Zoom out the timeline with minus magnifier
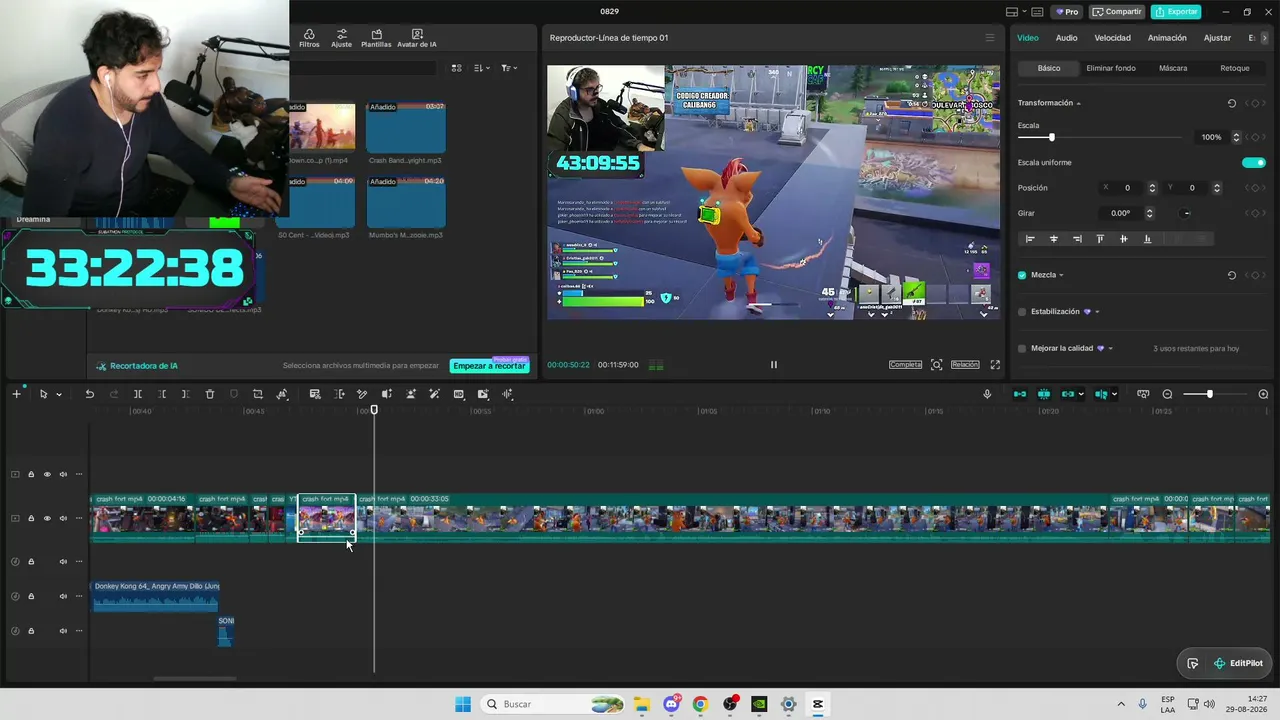 point(1167,394)
